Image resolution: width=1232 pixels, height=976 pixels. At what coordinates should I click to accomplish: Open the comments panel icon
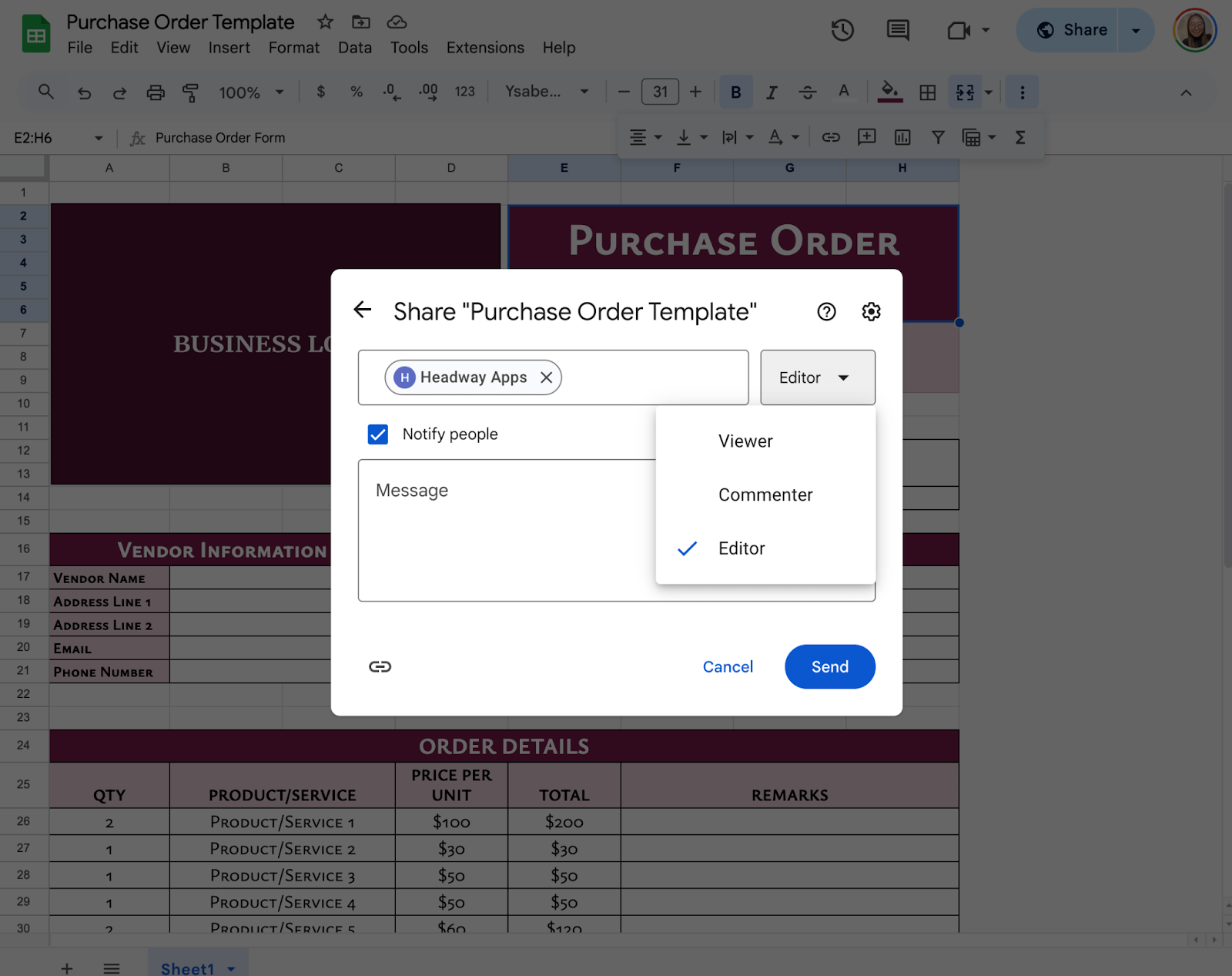tap(898, 31)
